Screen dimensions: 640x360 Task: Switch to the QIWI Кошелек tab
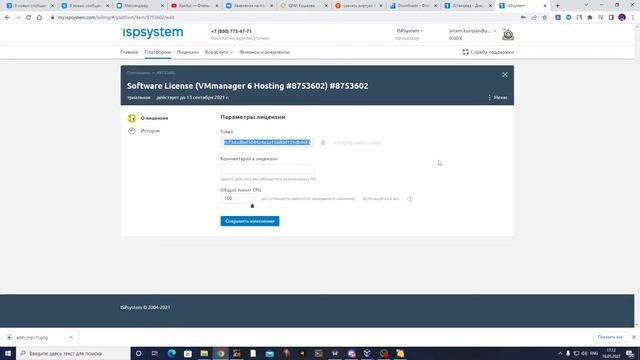pos(303,6)
